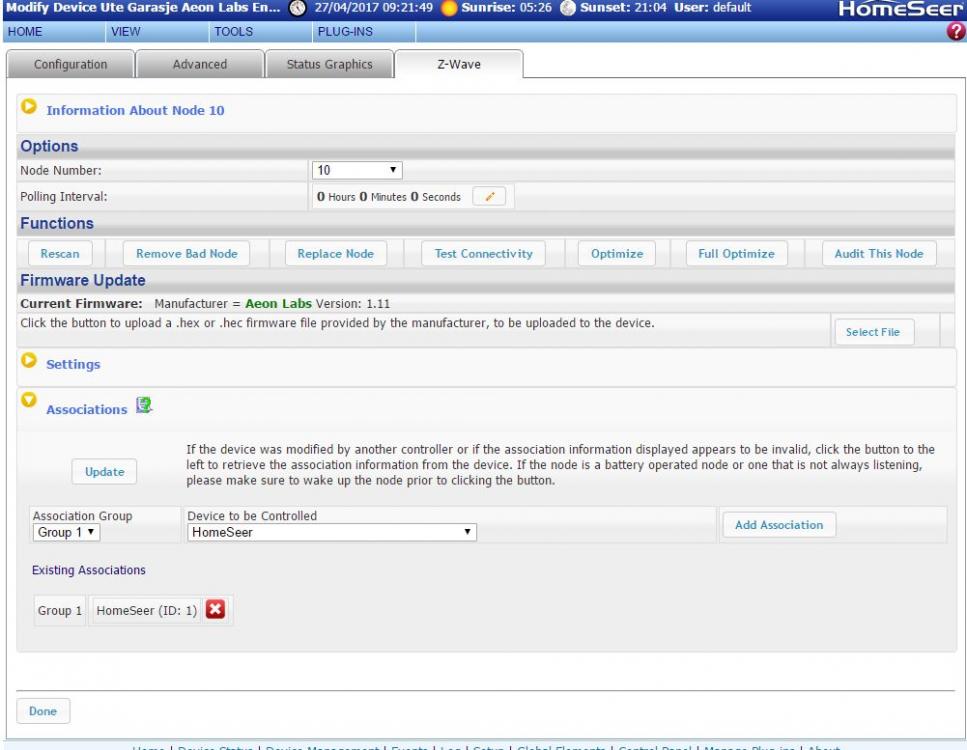Open the Advanced tab

[200, 65]
